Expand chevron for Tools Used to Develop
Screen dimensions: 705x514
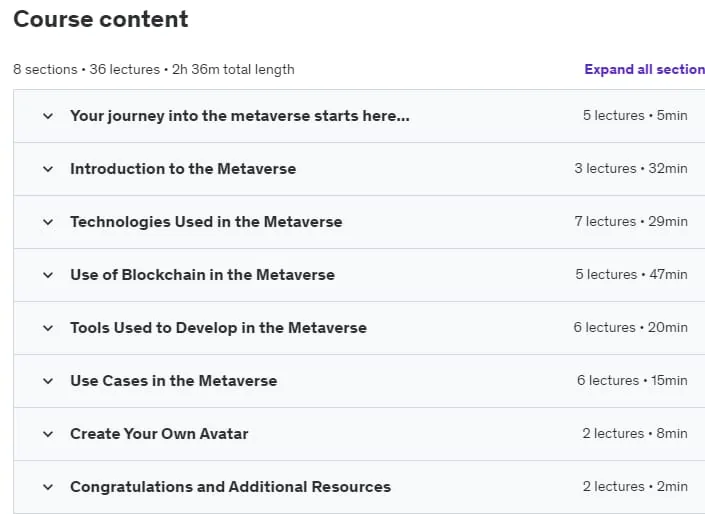click(x=48, y=328)
